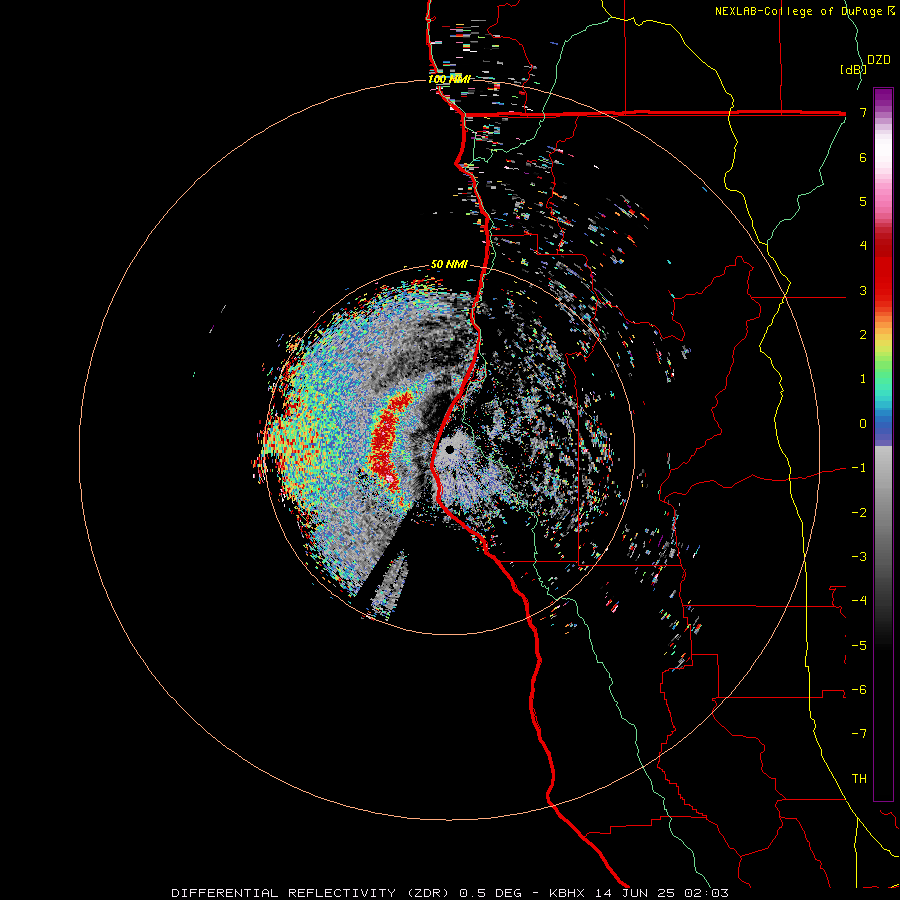Click the 3 value on the color scale

[863, 290]
